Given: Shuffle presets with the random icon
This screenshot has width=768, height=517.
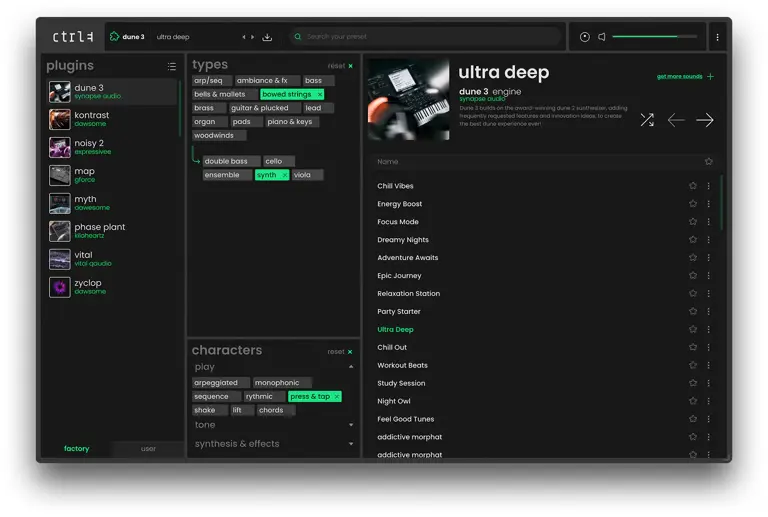Looking at the screenshot, I should [647, 119].
